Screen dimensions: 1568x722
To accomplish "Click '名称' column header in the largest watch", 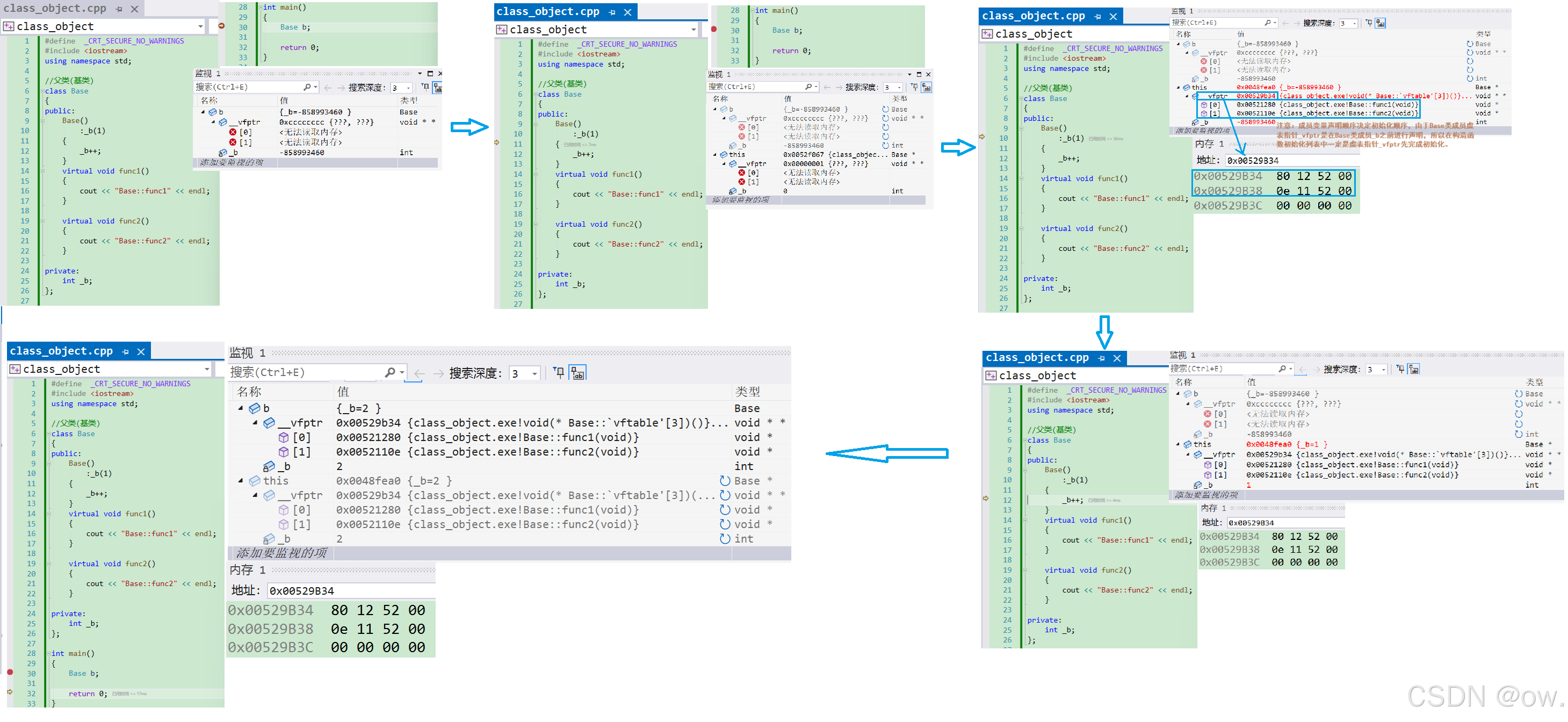I will coord(250,392).
